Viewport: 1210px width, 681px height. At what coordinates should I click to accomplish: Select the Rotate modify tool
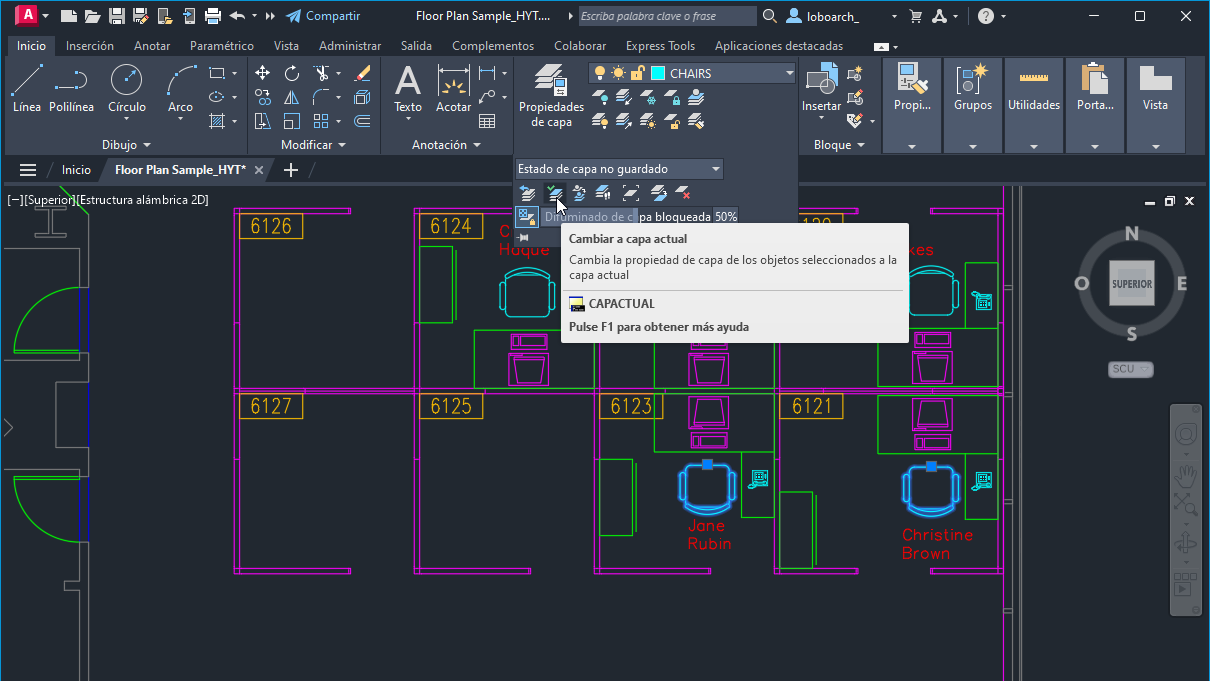coord(291,73)
